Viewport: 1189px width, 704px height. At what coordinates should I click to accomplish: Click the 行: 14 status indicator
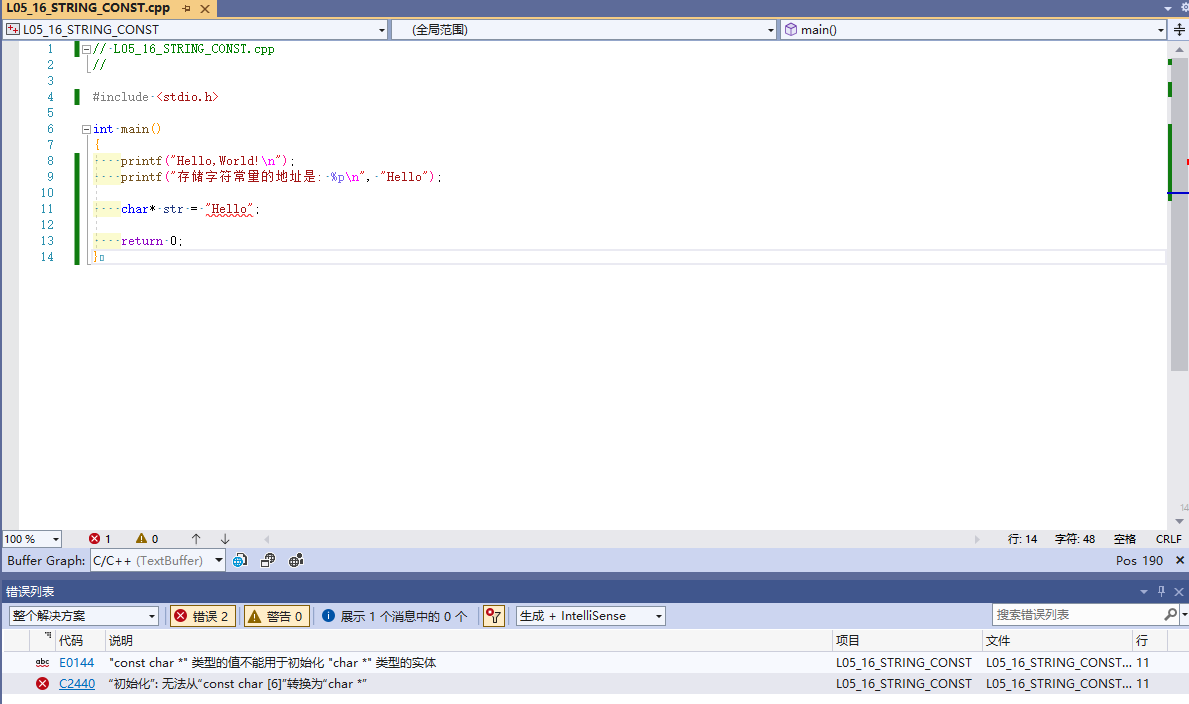(1022, 539)
